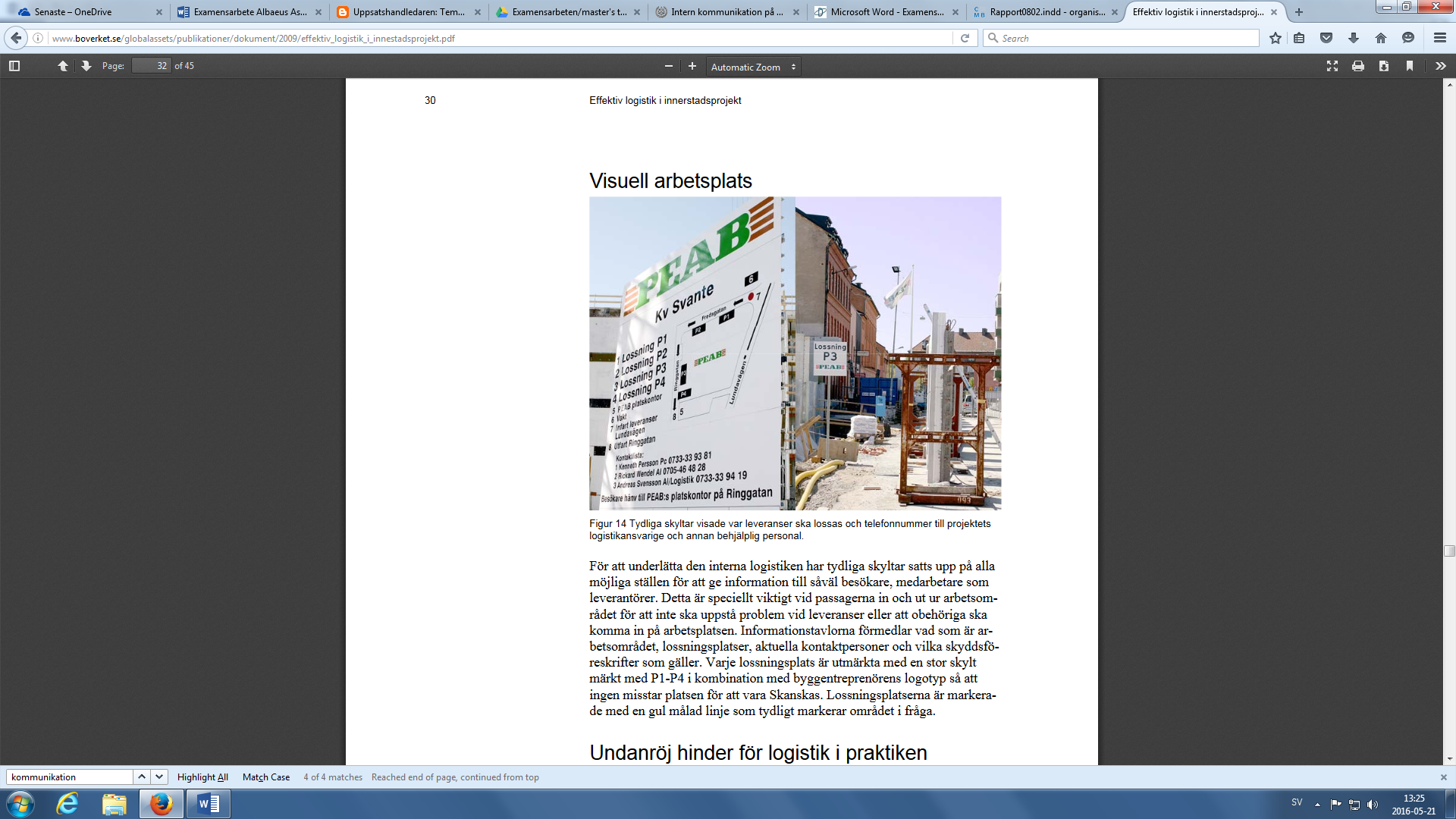
Task: Open Internet Explorer from taskbar
Action: click(67, 804)
